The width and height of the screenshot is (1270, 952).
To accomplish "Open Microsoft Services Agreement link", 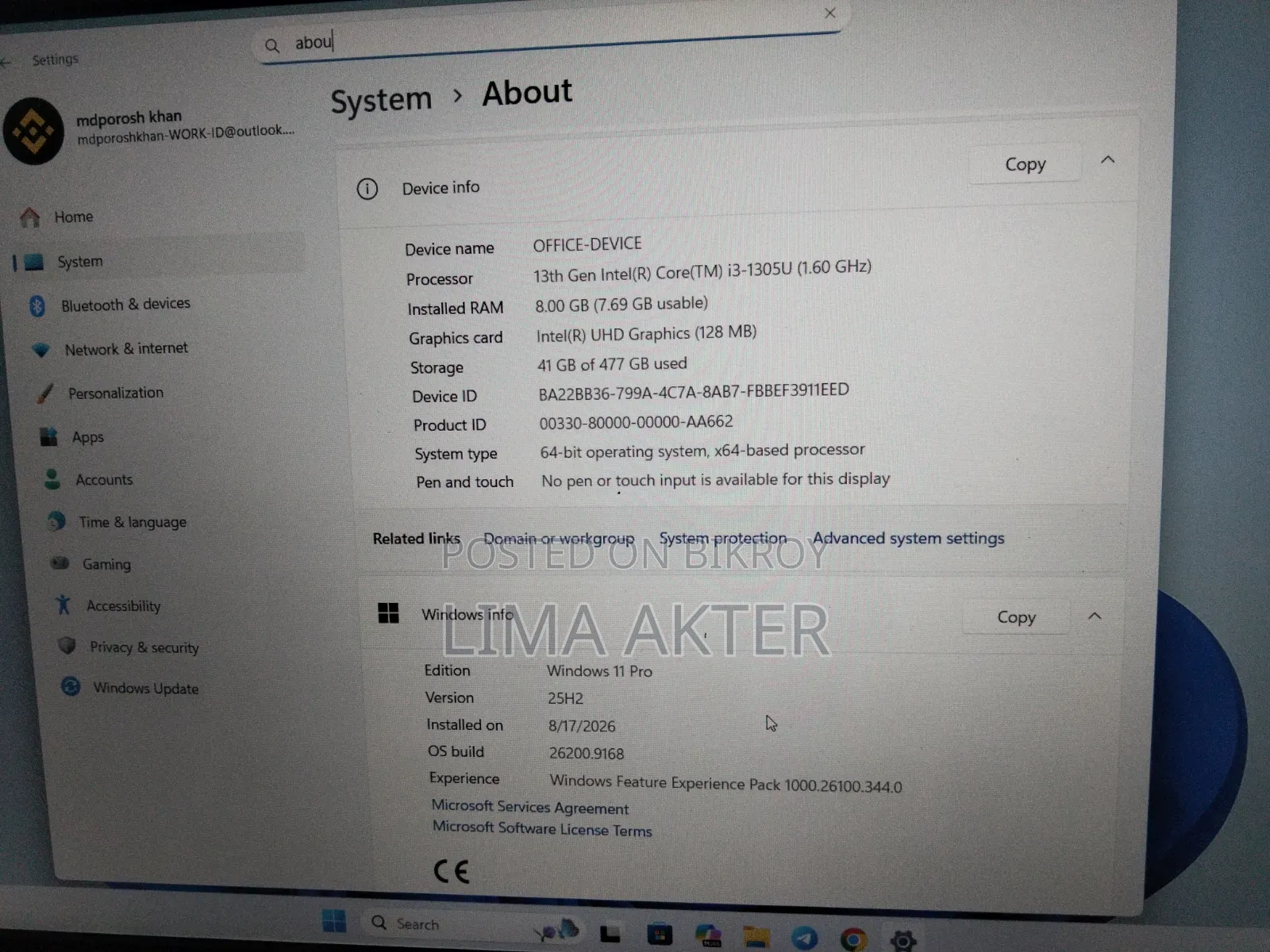I will 530,807.
